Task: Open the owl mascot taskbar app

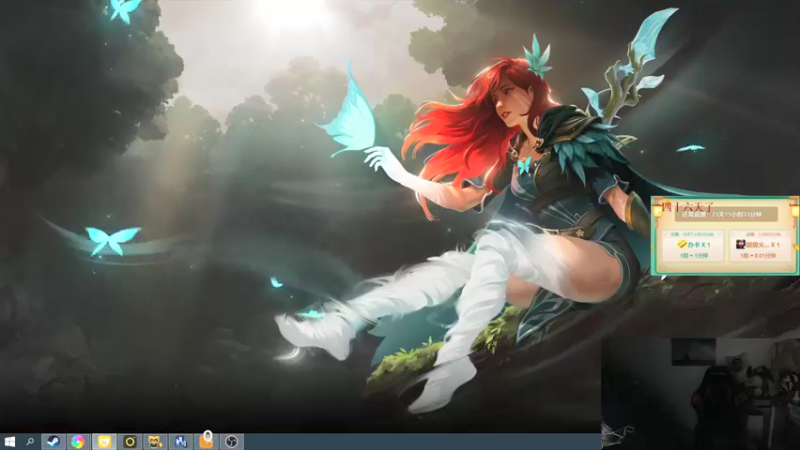Action: click(x=155, y=441)
